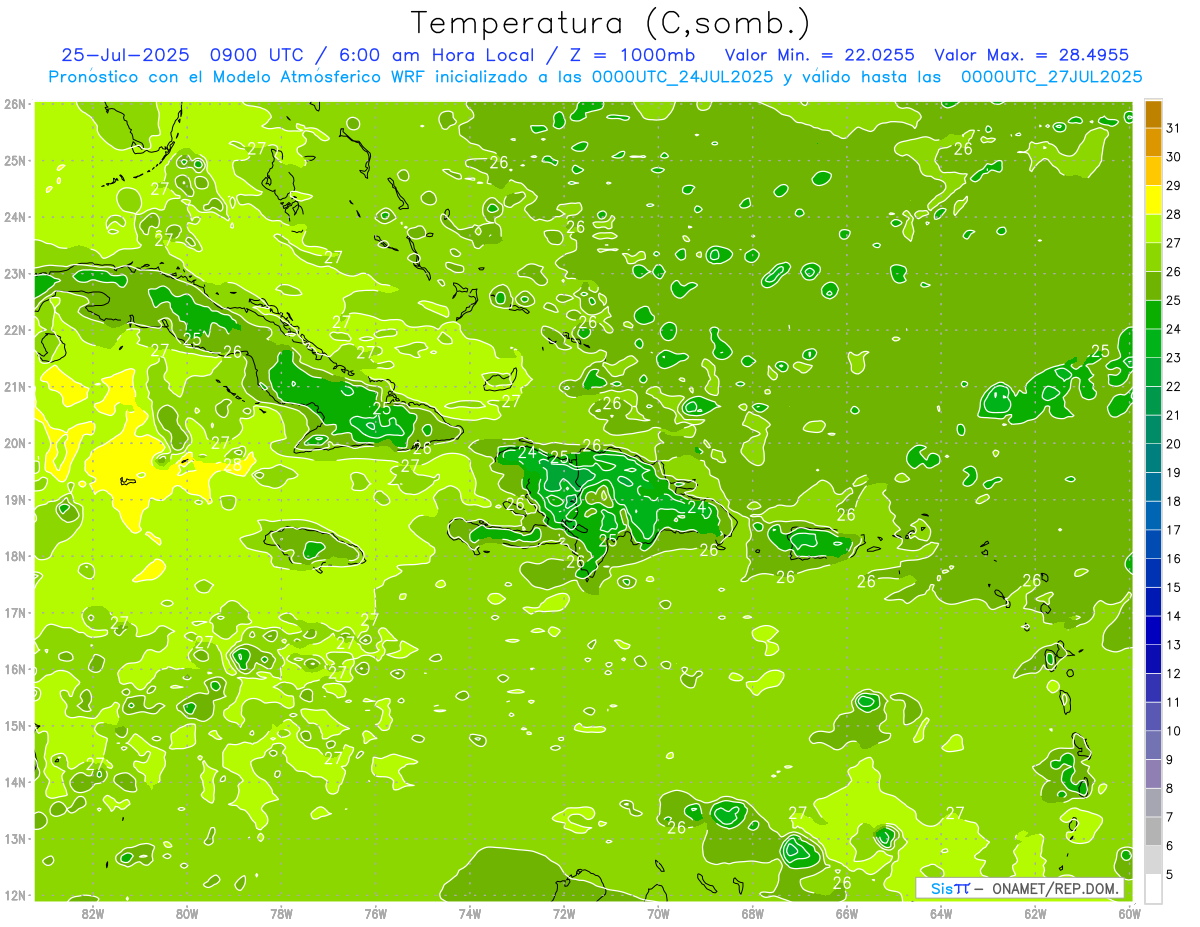
Task: Click the "60W" longitude axis label
Action: click(1130, 914)
